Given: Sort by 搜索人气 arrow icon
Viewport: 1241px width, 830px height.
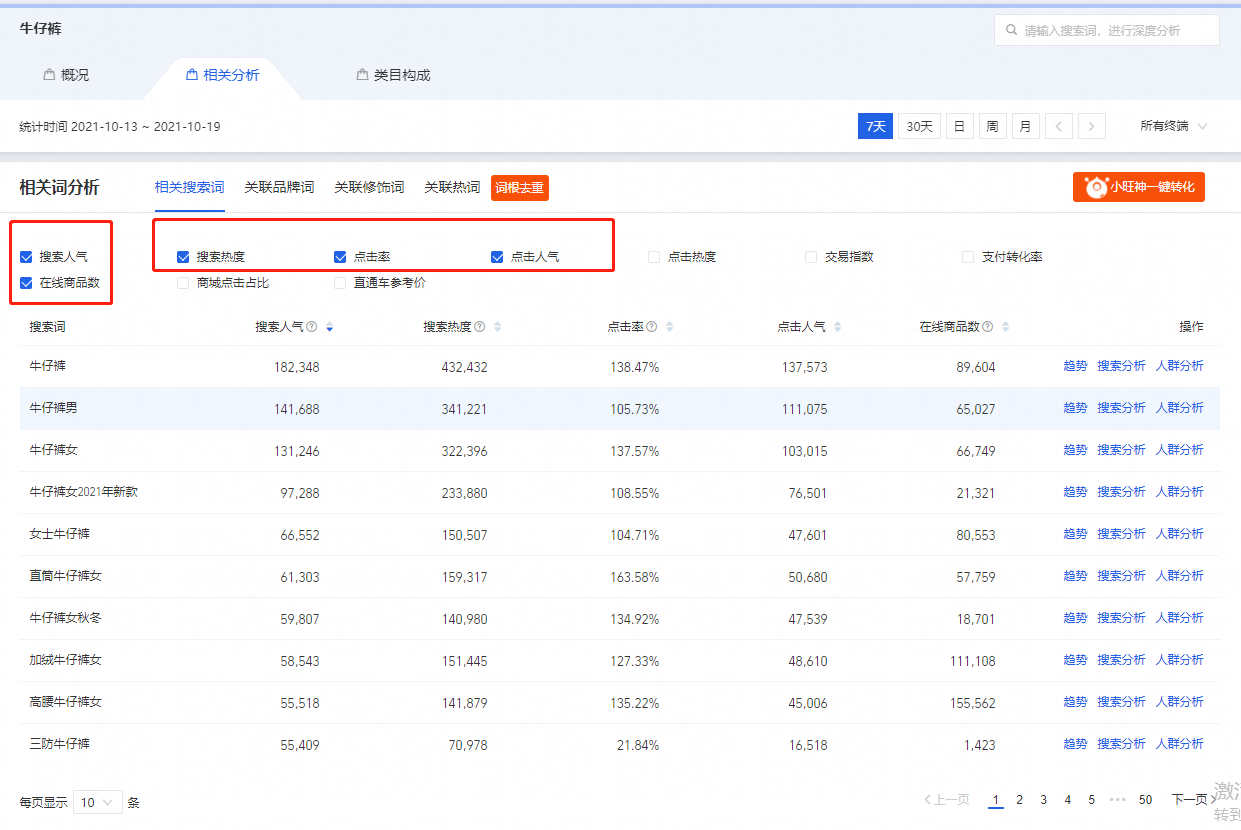Looking at the screenshot, I should (x=330, y=327).
